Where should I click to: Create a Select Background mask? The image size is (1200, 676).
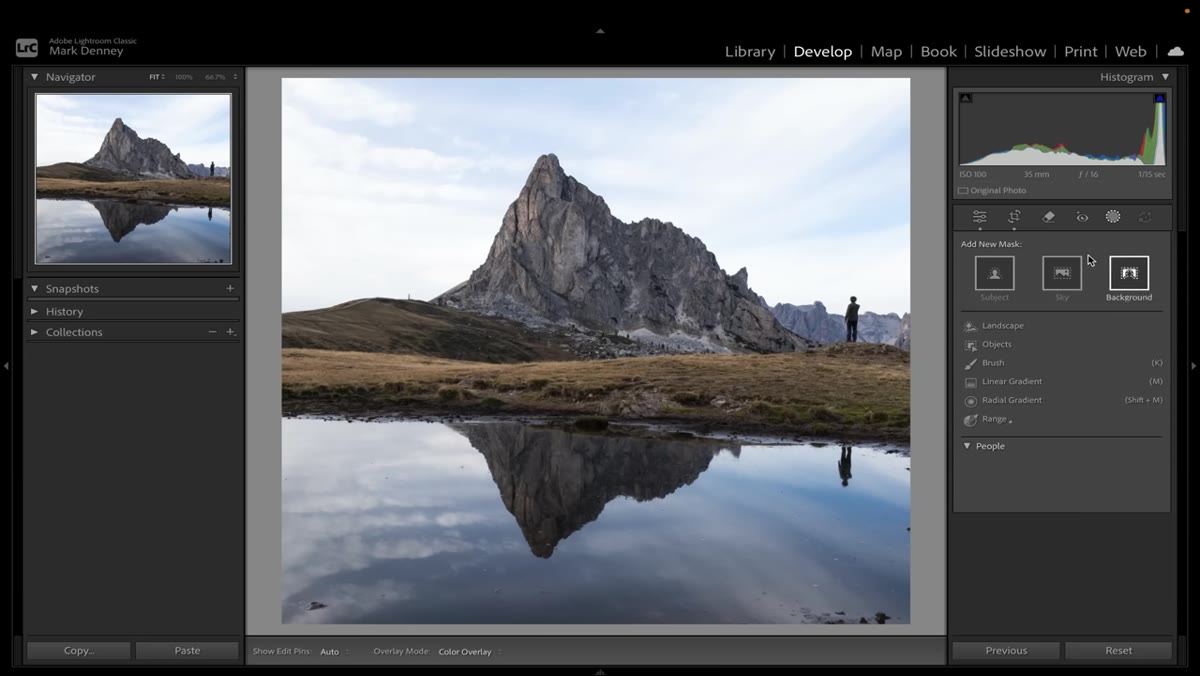(x=1129, y=273)
